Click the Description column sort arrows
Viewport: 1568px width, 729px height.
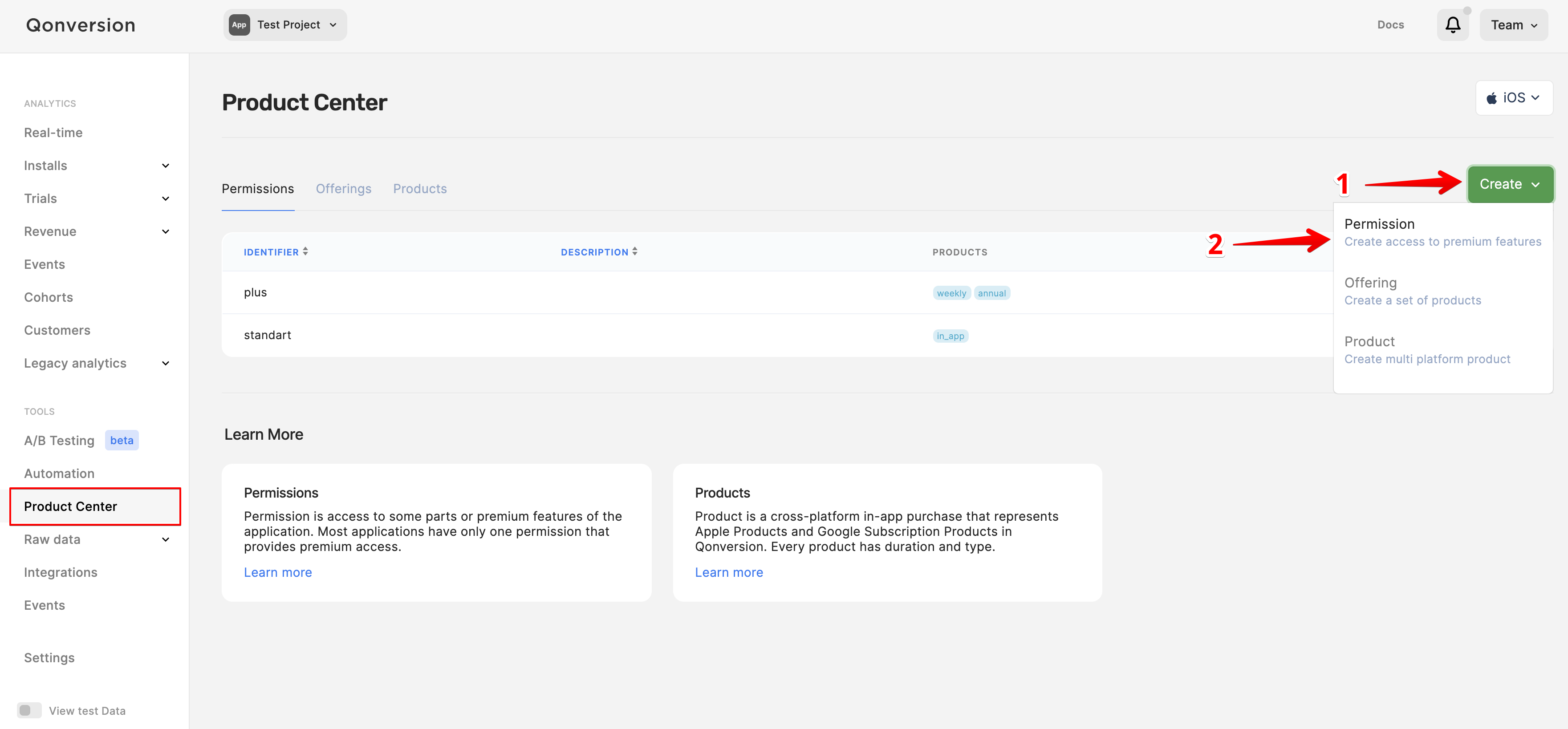coord(634,251)
